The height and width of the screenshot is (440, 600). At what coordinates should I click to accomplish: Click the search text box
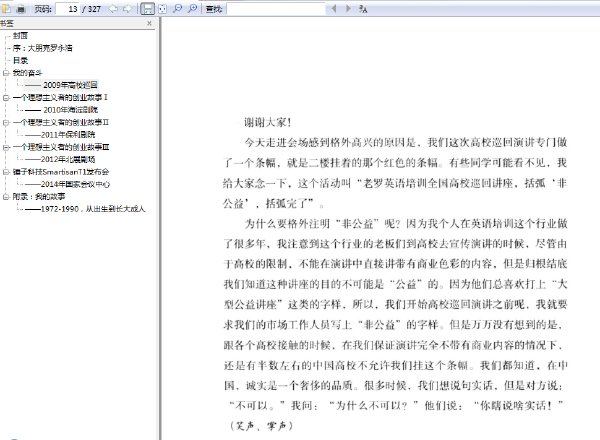coord(276,8)
